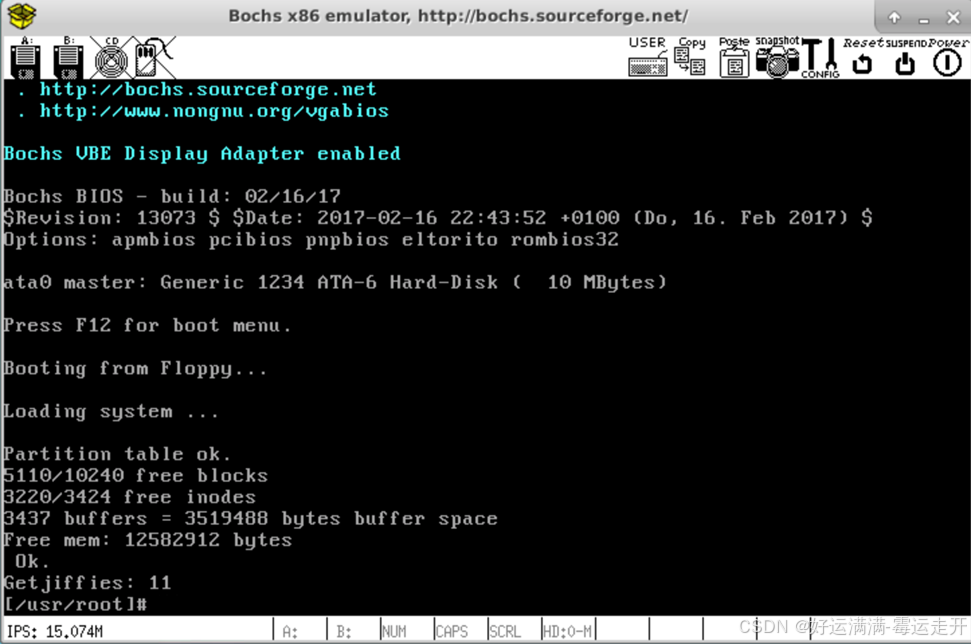Click the IPS status bar entry
The image size is (971, 644).
(x=54, y=632)
